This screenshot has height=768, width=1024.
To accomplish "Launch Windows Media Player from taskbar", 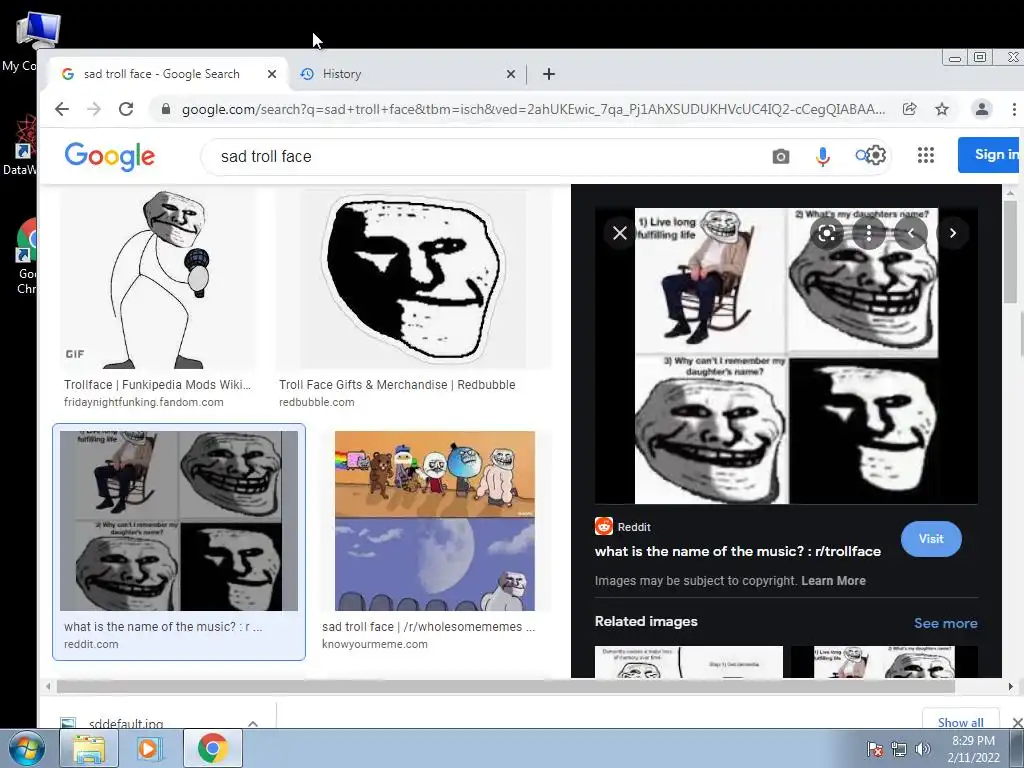I will pyautogui.click(x=150, y=748).
